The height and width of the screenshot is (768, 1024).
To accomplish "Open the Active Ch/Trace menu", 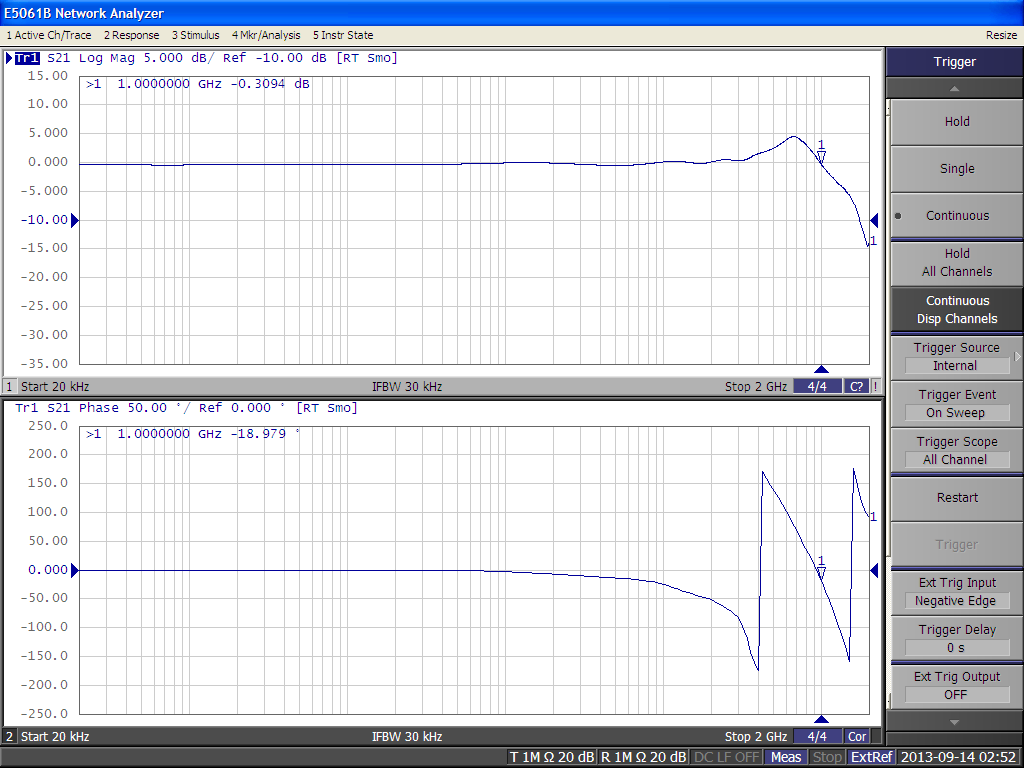I will 48,35.
